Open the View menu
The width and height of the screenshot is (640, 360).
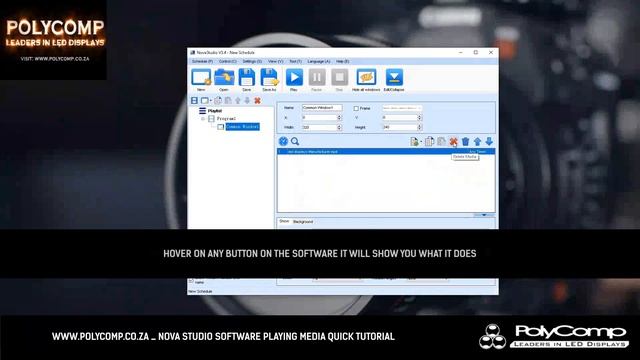275,61
